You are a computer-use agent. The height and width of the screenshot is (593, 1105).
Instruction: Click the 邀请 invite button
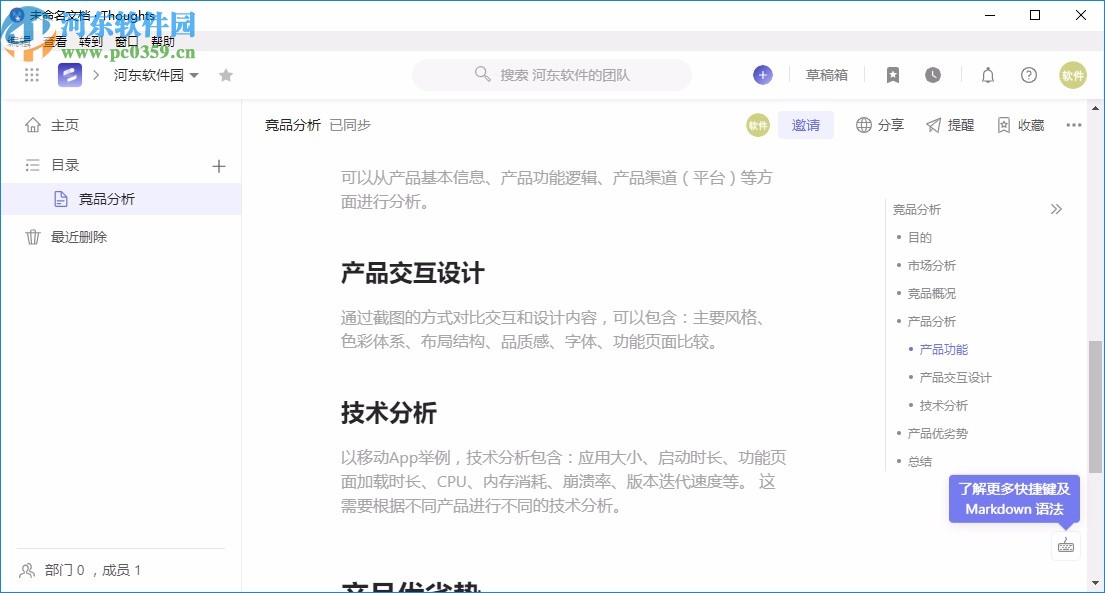coord(806,124)
